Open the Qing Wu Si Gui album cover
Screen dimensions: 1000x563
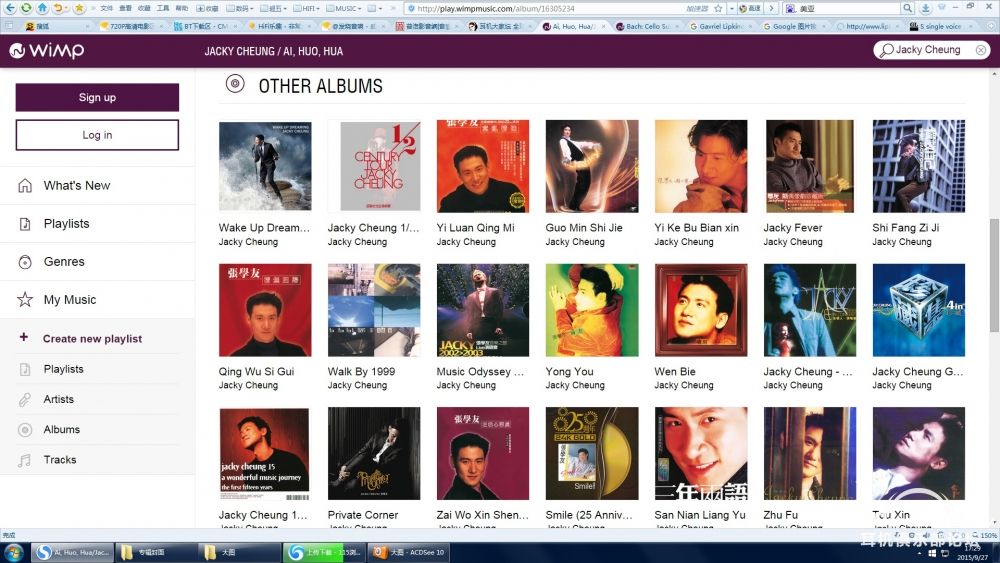click(265, 310)
